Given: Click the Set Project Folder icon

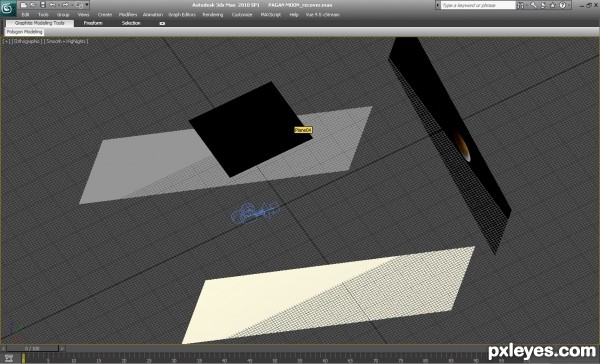Looking at the screenshot, I should tap(79, 5).
